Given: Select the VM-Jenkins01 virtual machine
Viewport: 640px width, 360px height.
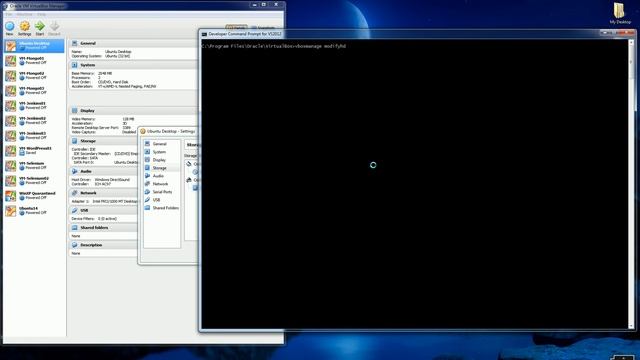Looking at the screenshot, I should (x=34, y=105).
